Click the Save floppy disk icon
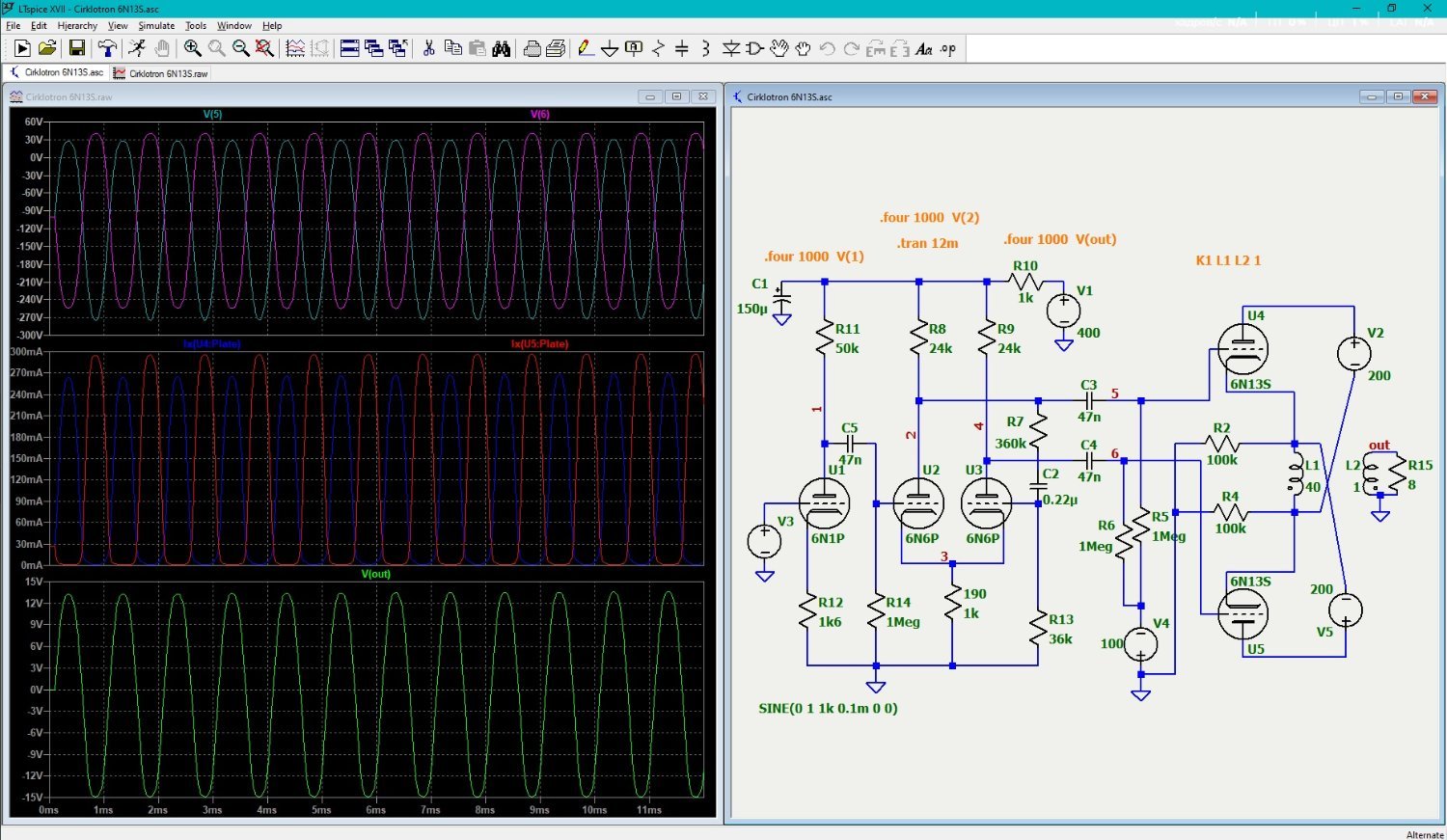Image resolution: width=1447 pixels, height=840 pixels. point(77,49)
